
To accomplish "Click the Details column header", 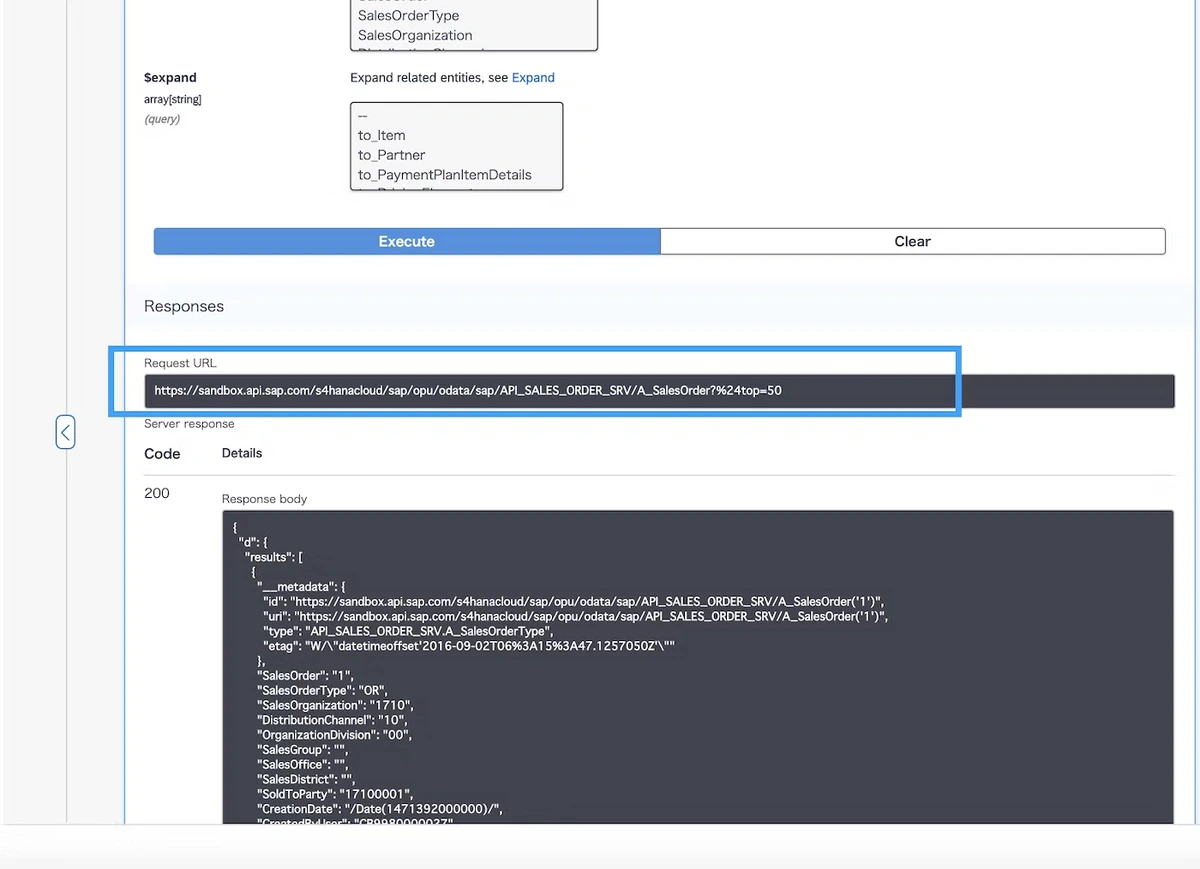I will click(242, 453).
